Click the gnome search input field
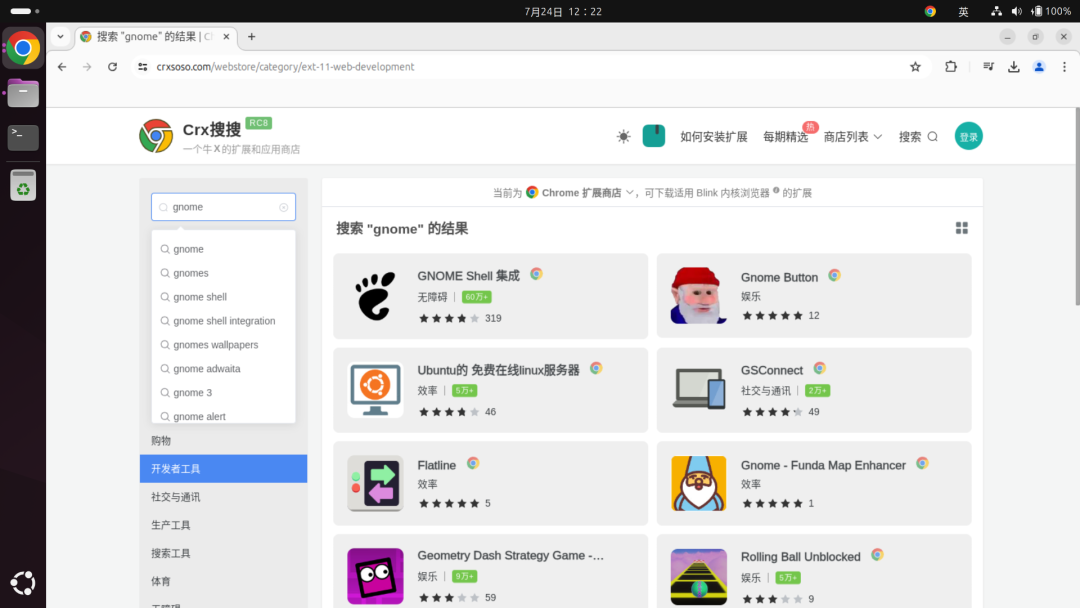 pyautogui.click(x=223, y=207)
